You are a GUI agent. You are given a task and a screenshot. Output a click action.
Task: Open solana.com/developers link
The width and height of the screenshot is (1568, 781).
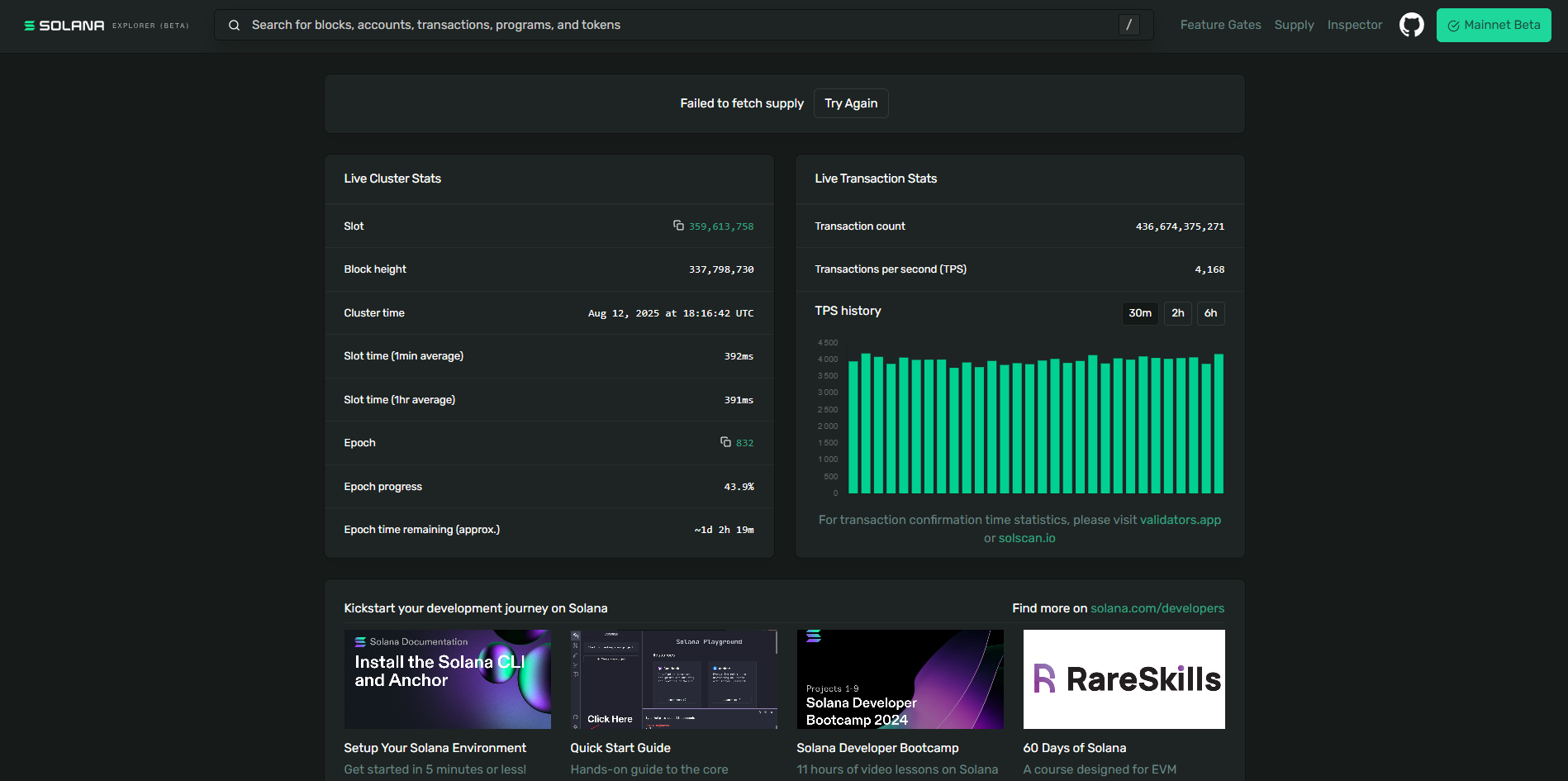(x=1158, y=607)
